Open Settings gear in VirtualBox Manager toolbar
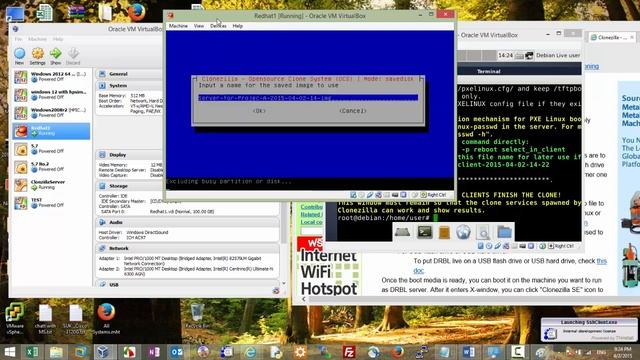Viewport: 640px width, 360px height. click(38, 56)
